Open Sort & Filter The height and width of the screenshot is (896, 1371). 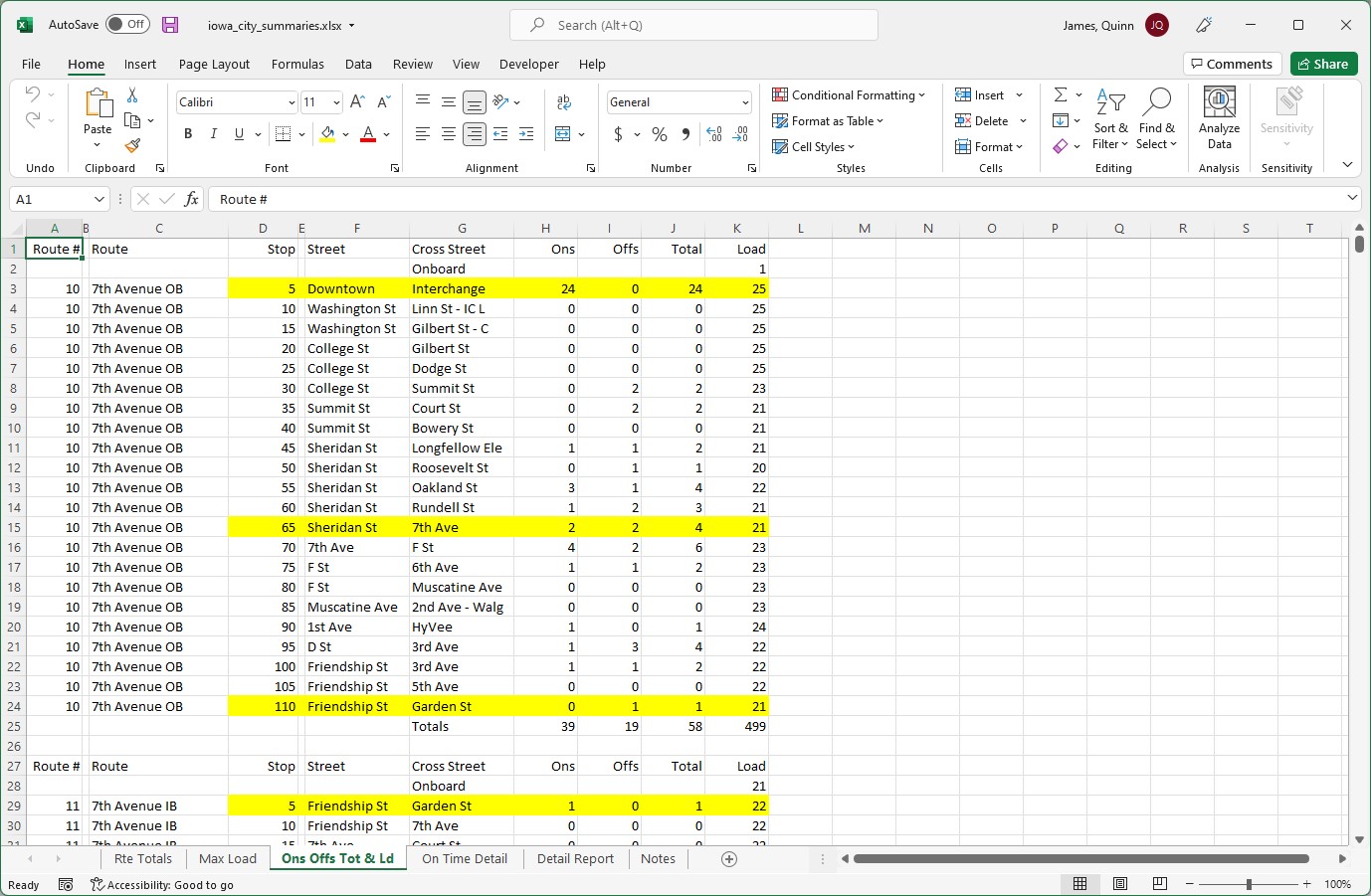1110,119
